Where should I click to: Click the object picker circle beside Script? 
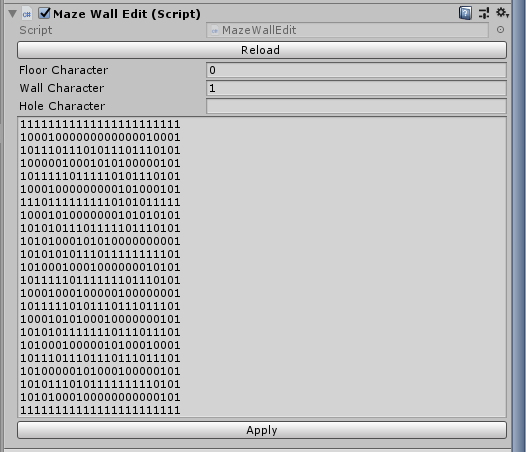click(500, 30)
